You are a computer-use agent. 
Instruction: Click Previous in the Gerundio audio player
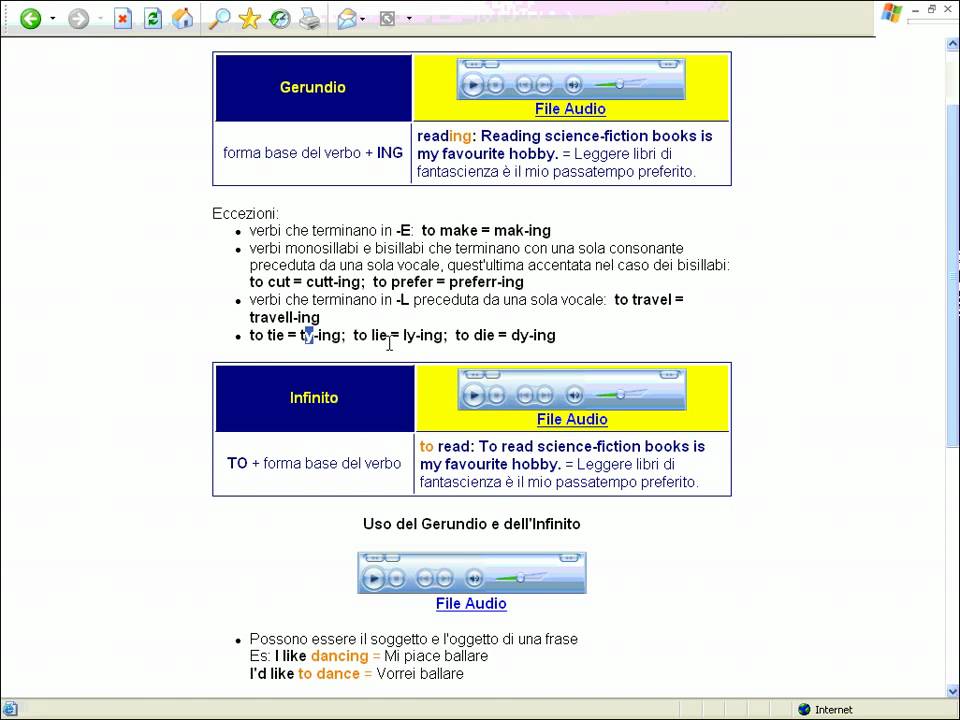click(524, 84)
